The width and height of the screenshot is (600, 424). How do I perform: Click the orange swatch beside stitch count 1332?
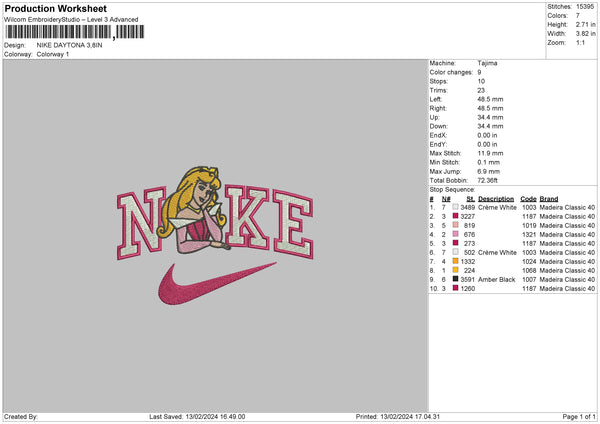(x=455, y=261)
